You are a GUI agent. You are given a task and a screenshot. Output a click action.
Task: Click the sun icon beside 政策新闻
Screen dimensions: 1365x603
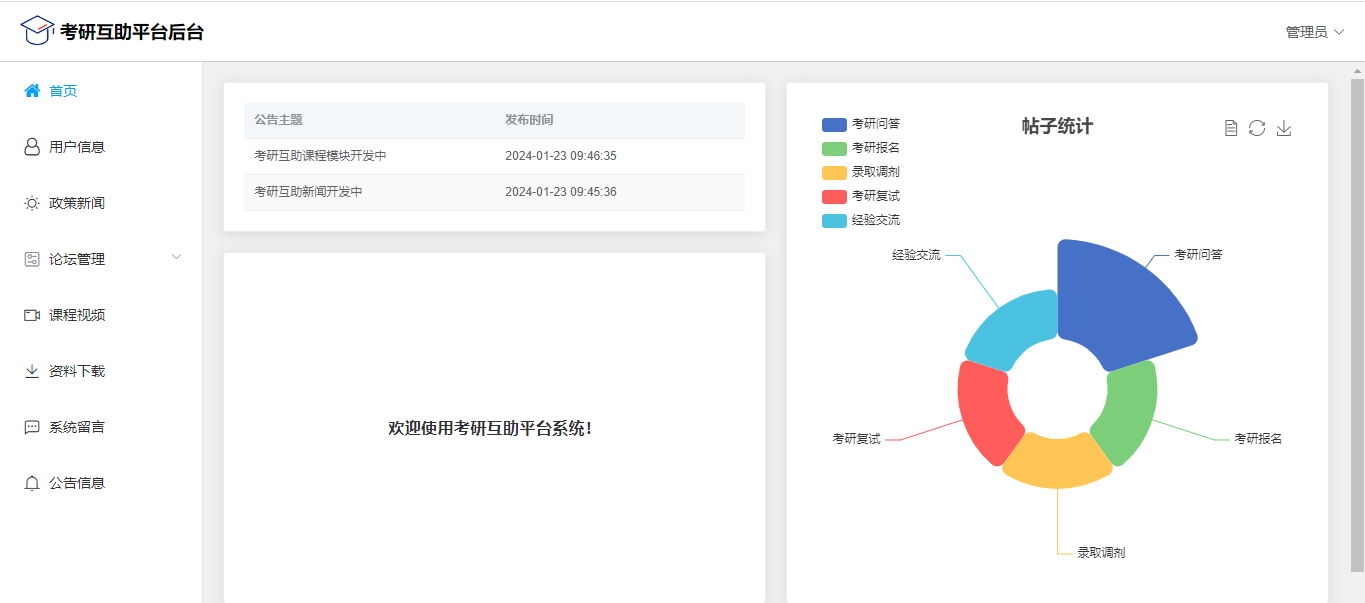[x=32, y=203]
